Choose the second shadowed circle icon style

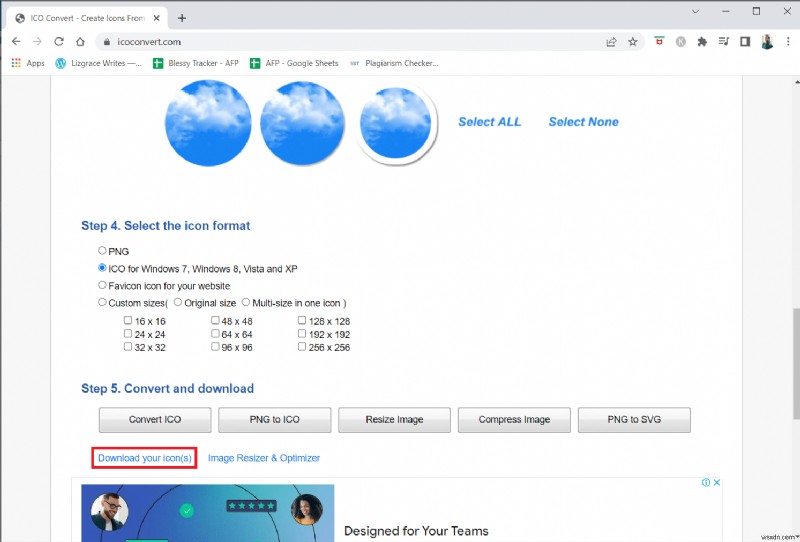pyautogui.click(x=303, y=123)
